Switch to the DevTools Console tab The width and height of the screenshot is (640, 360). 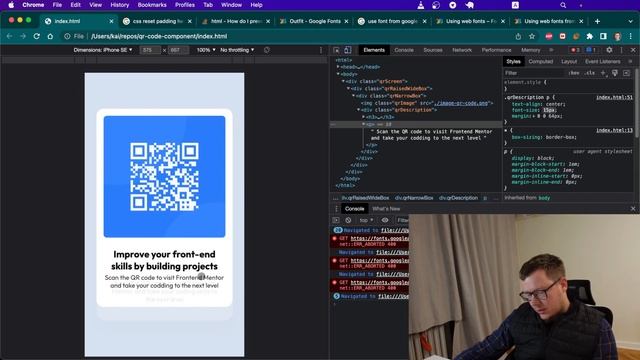click(x=404, y=50)
